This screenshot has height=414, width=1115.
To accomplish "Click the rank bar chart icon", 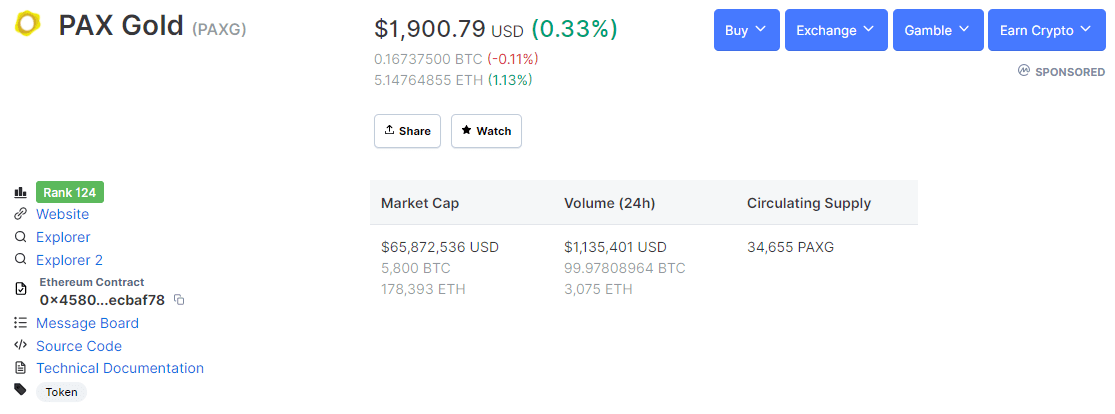I will [21, 192].
